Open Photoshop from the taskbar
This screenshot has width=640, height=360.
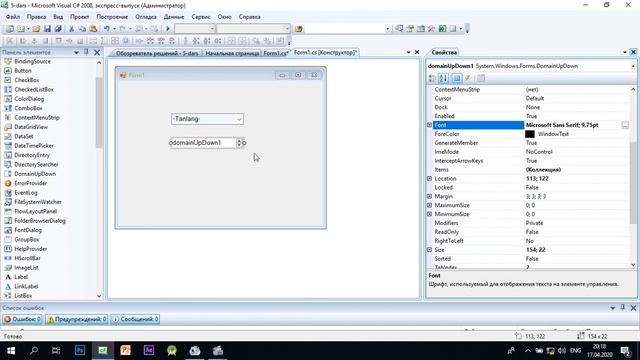[x=80, y=350]
